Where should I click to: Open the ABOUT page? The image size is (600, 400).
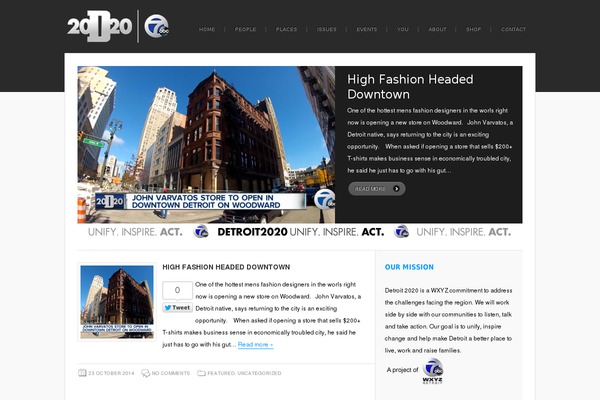(437, 29)
